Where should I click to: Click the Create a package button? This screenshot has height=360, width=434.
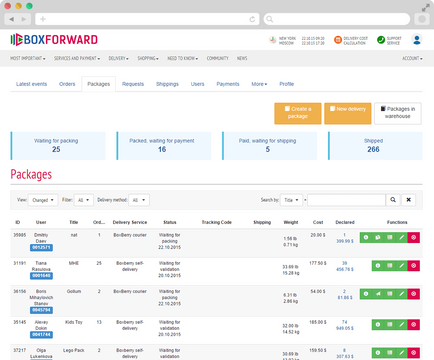[298, 113]
